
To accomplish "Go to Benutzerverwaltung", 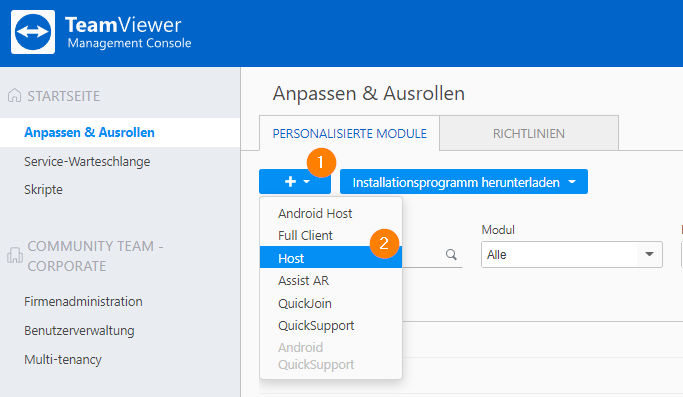I will point(79,331).
